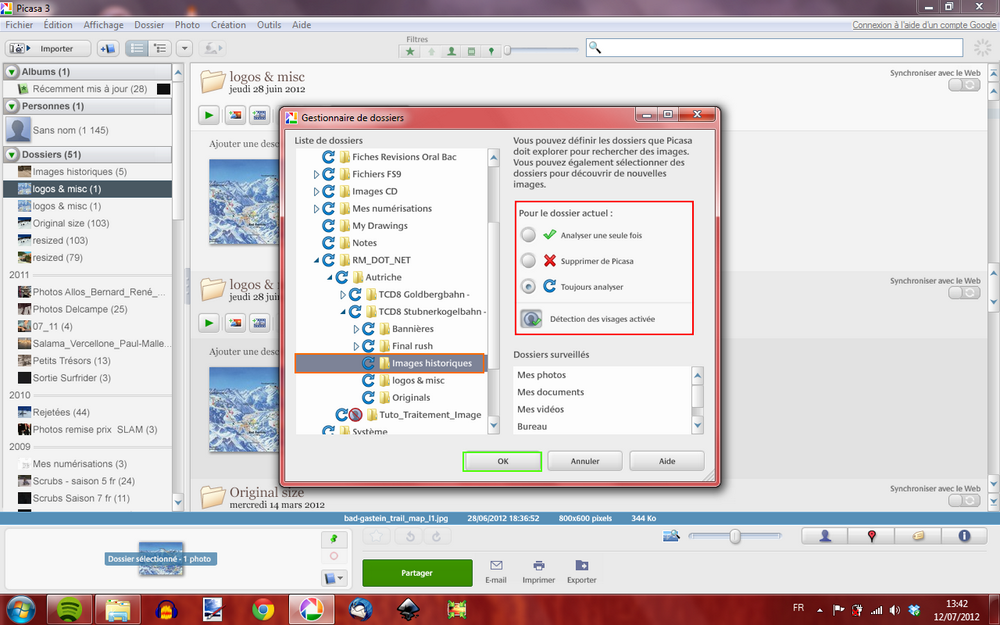The image size is (1000, 625).
Task: Click the Google account connection link
Action: click(923, 25)
